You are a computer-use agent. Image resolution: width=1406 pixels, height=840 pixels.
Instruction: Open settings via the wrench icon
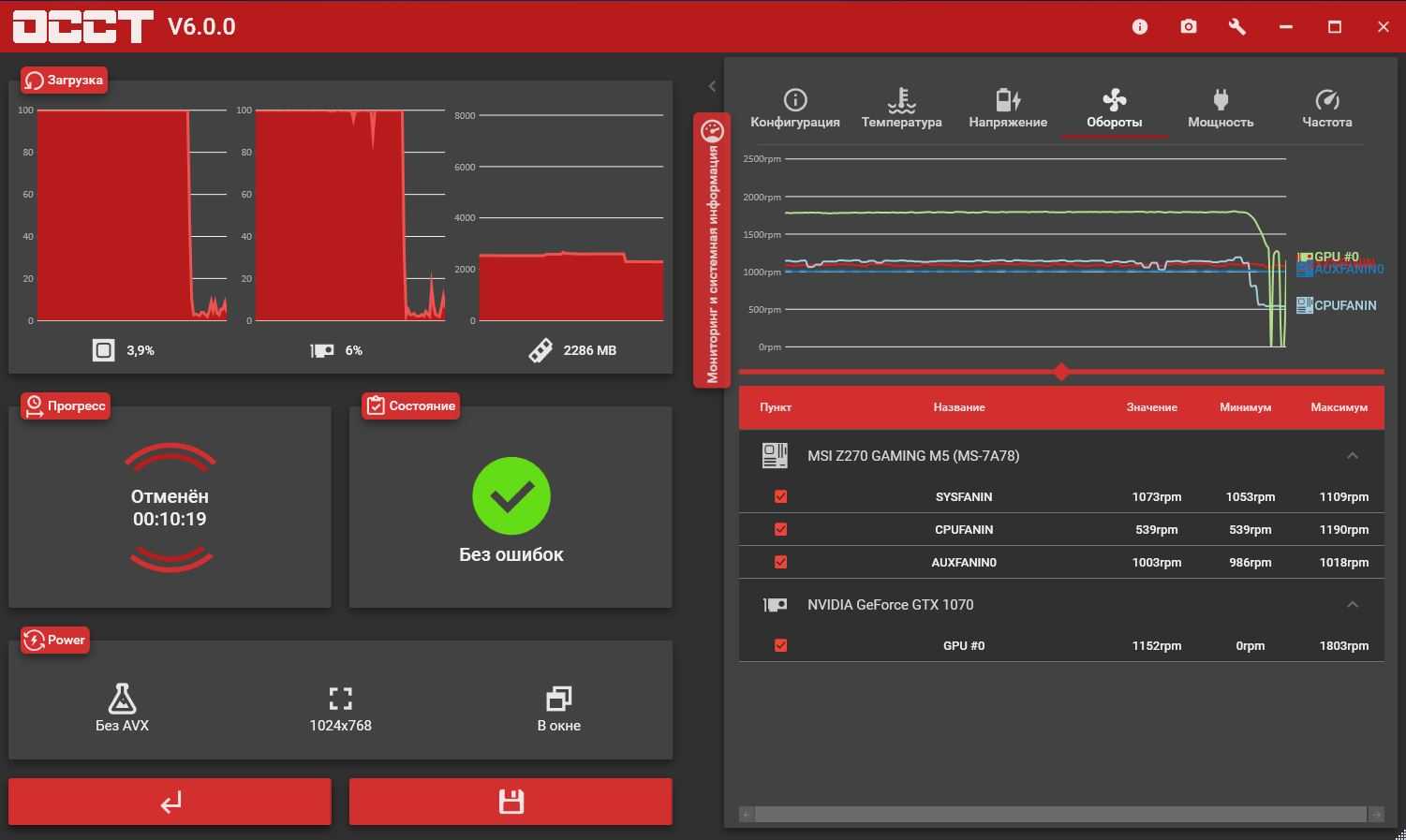[x=1237, y=26]
